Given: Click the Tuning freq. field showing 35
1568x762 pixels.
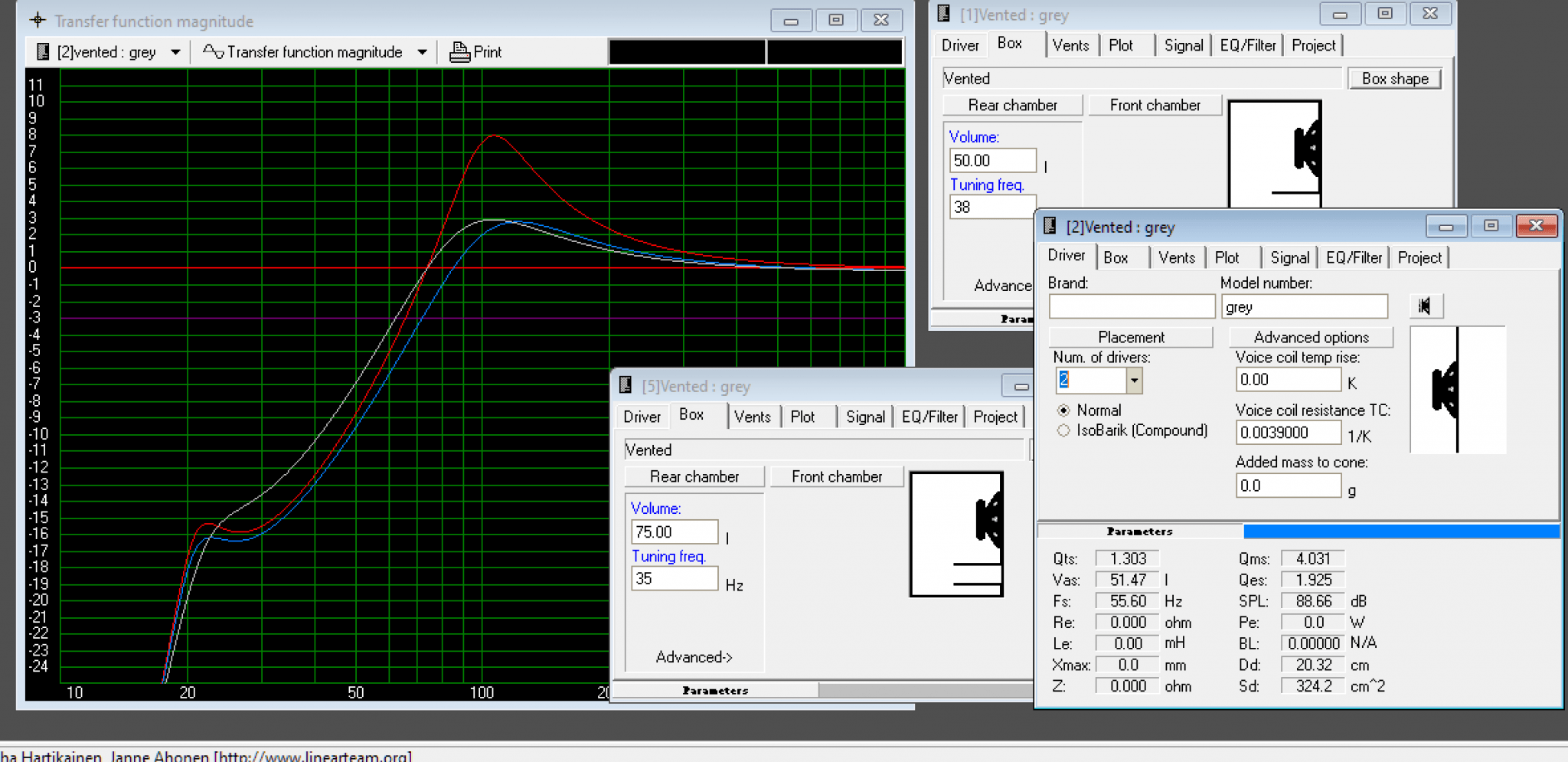Looking at the screenshot, I should click(675, 579).
